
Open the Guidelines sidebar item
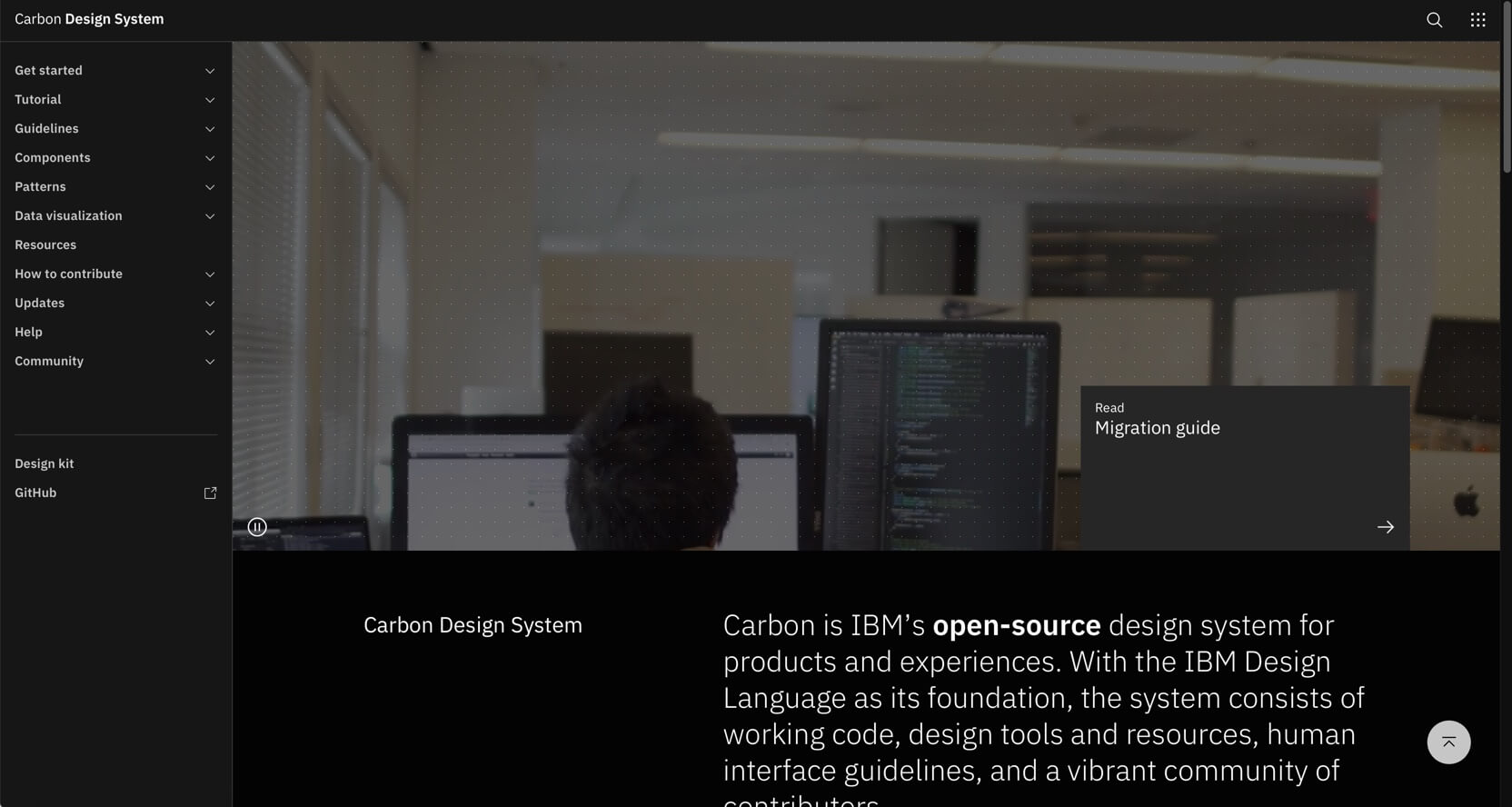pos(47,129)
